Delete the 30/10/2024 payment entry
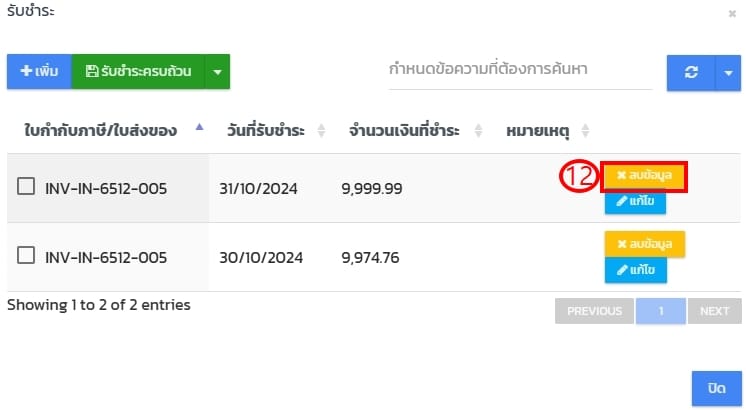746x410 pixels. (x=644, y=244)
